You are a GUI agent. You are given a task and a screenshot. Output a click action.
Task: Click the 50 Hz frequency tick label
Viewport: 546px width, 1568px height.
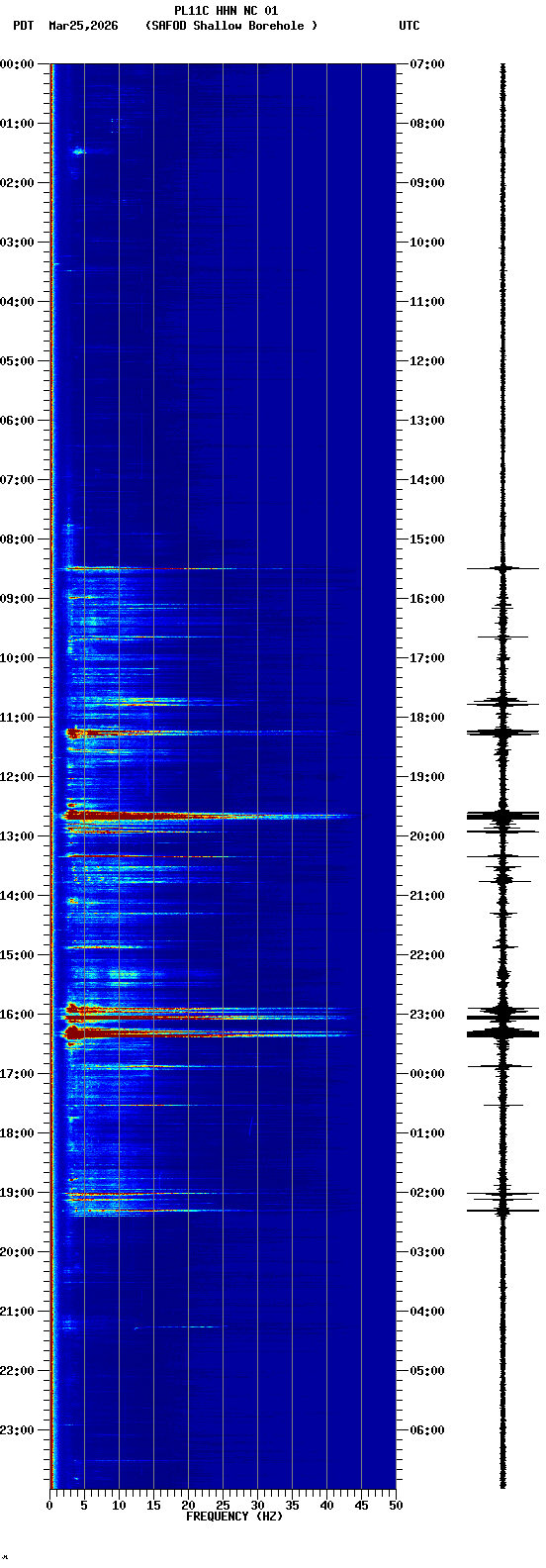click(x=396, y=1506)
